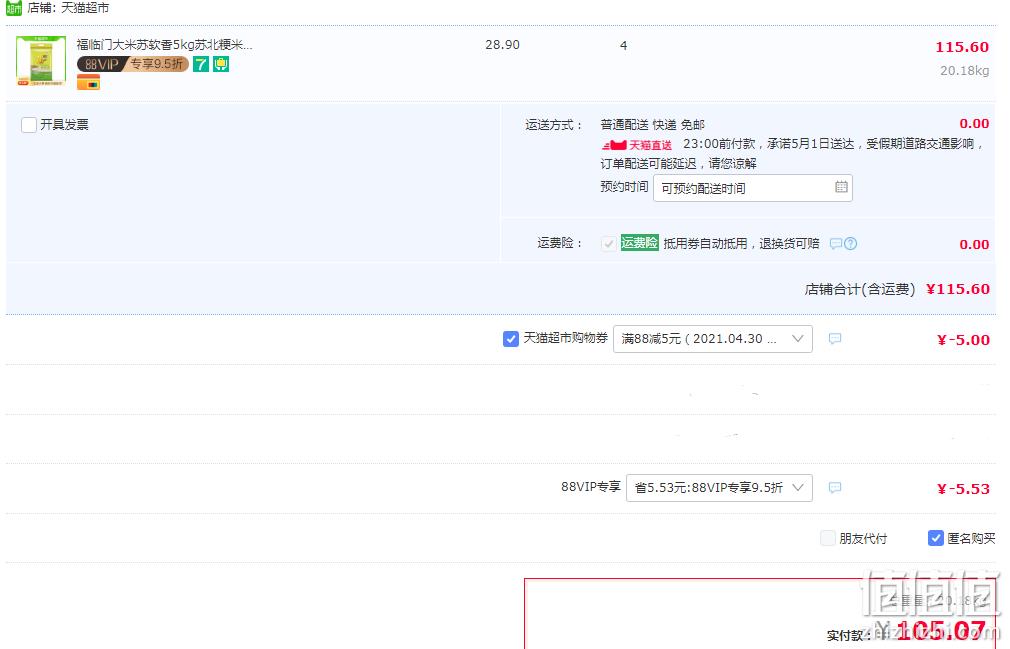Open the 运费险 comment bubble icon
Screen dimensions: 1010x649
click(835, 243)
